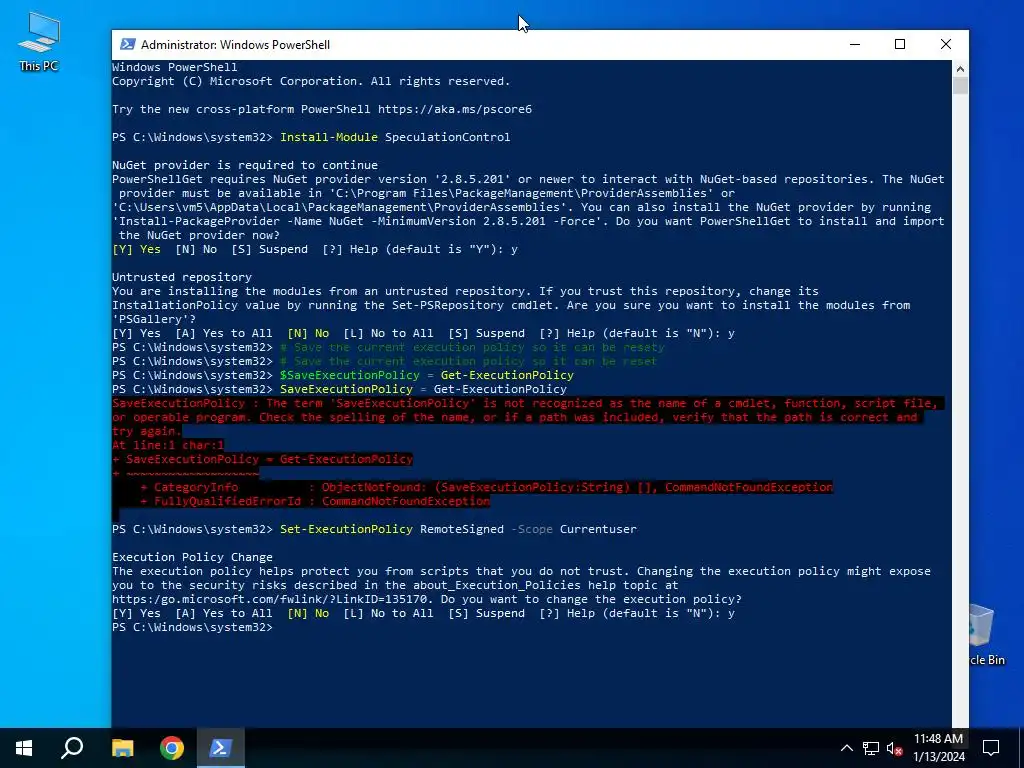Click the red 'At line:1 char:1' error line

(168, 445)
